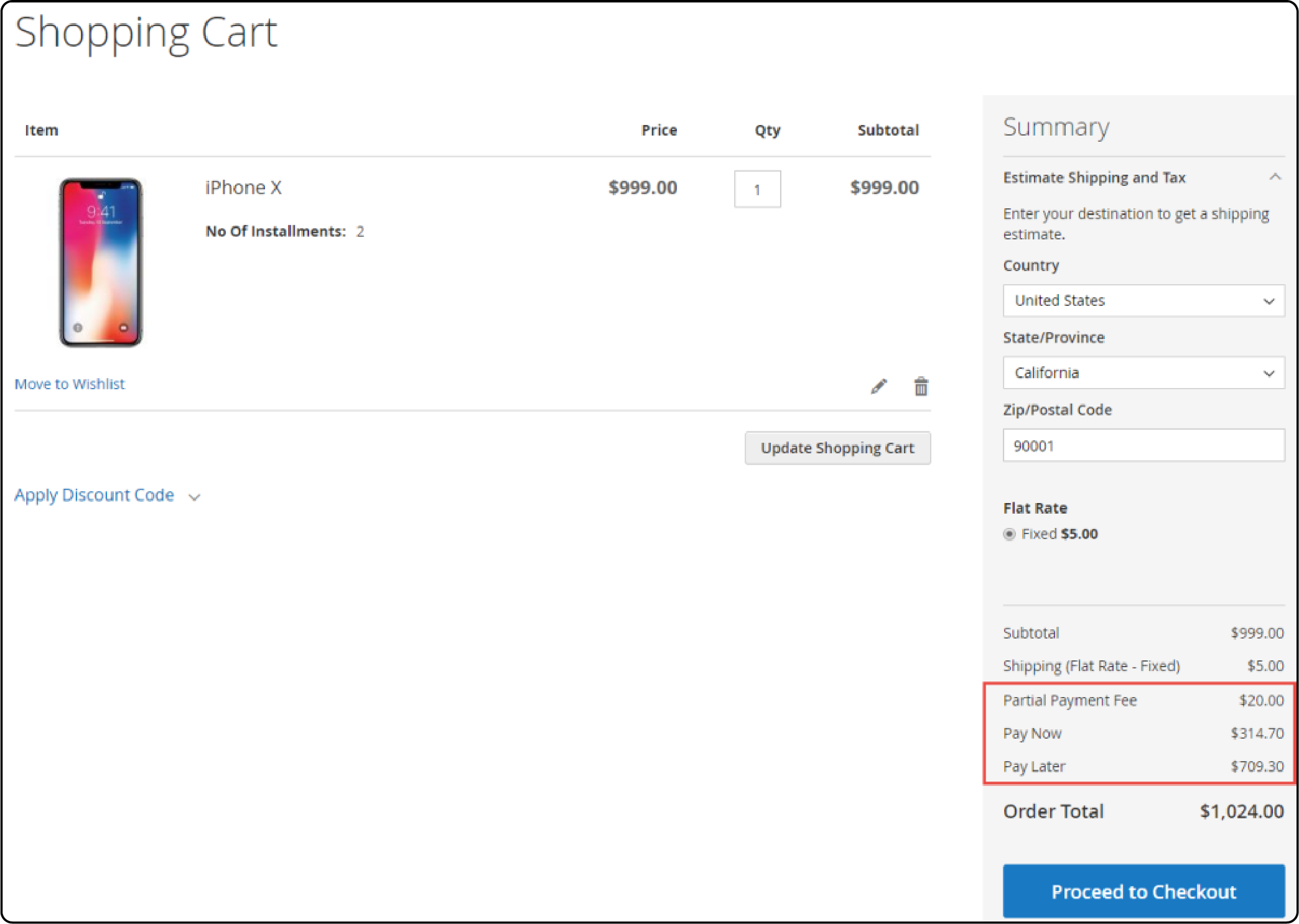Image resolution: width=1299 pixels, height=924 pixels.
Task: Move iPhone X to Wishlist
Action: pos(70,384)
